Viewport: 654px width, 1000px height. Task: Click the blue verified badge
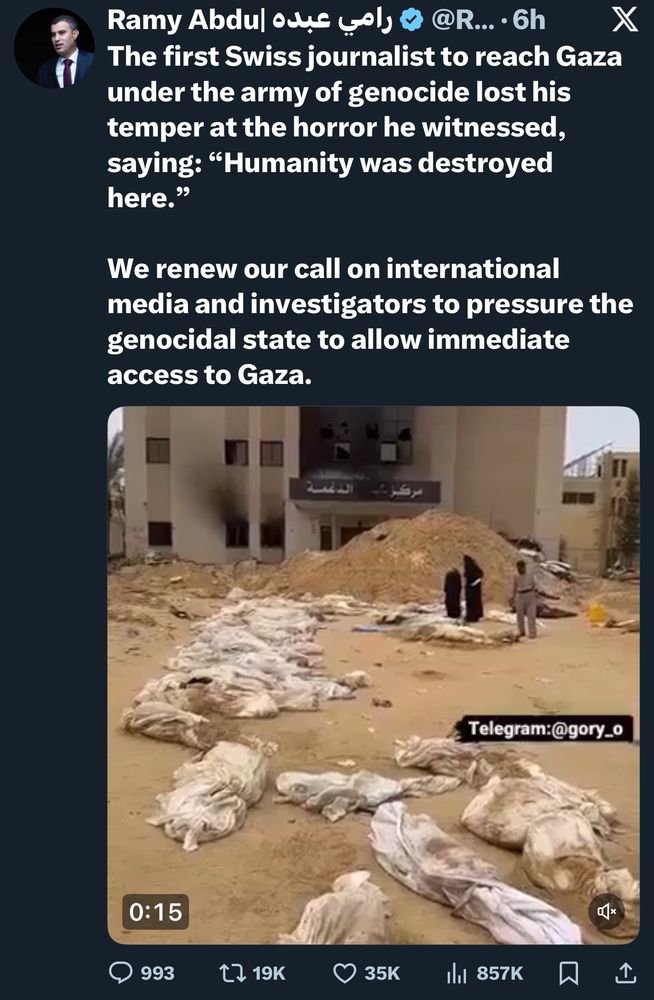point(412,21)
